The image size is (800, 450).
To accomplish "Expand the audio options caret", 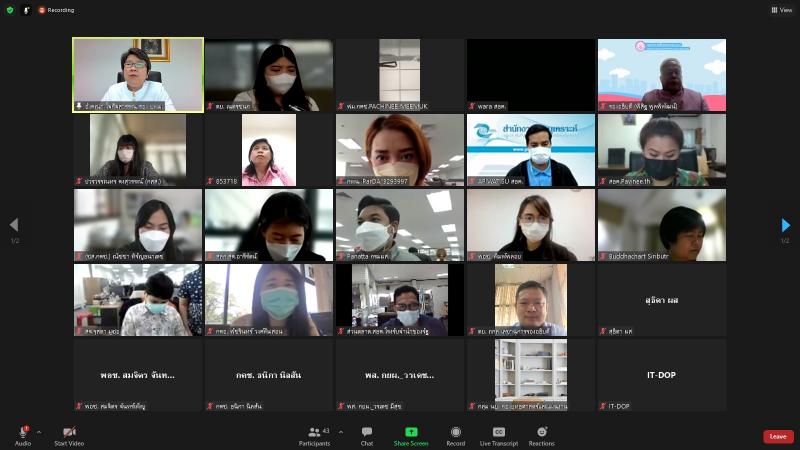I will 39,433.
